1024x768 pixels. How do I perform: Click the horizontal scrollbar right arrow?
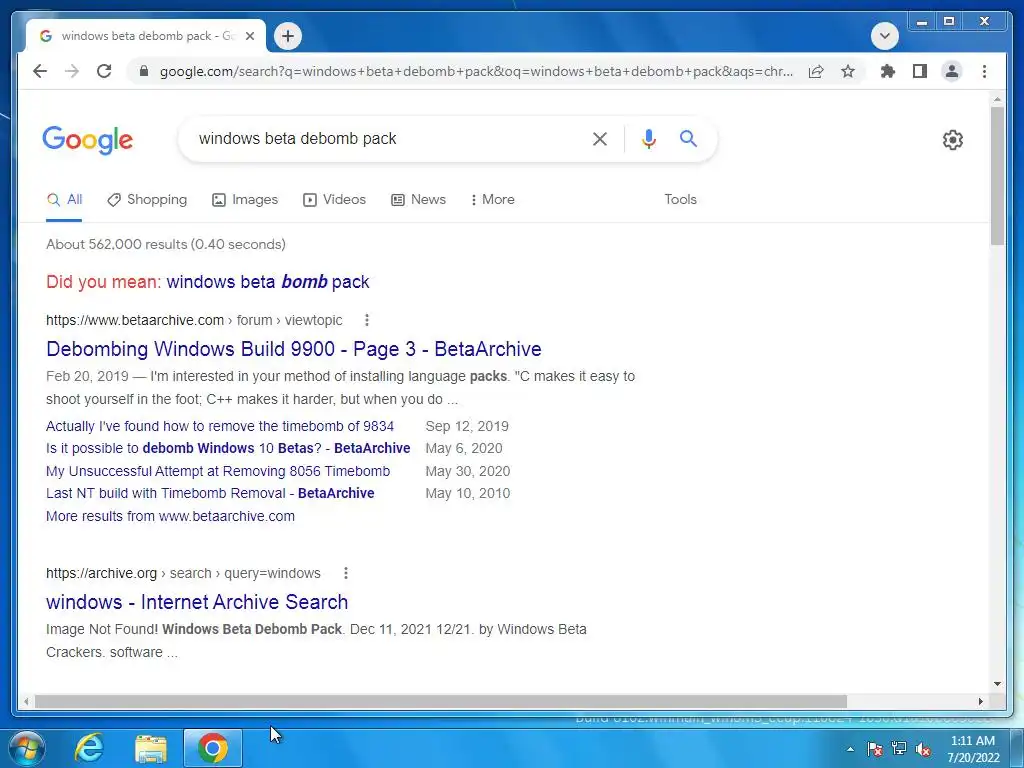tap(980, 701)
